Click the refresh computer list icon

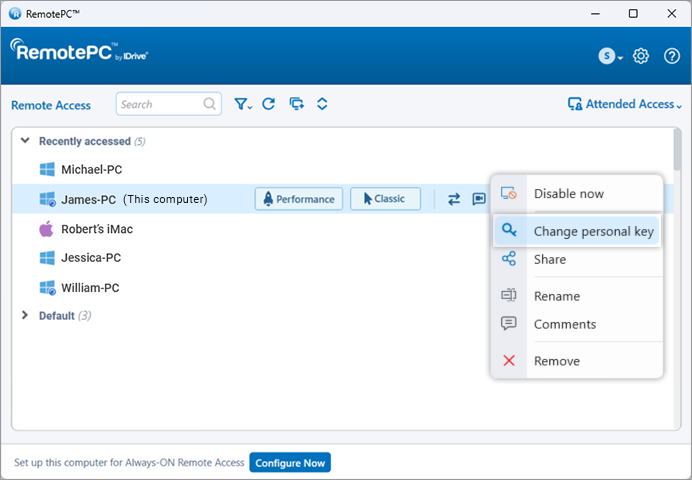point(268,104)
